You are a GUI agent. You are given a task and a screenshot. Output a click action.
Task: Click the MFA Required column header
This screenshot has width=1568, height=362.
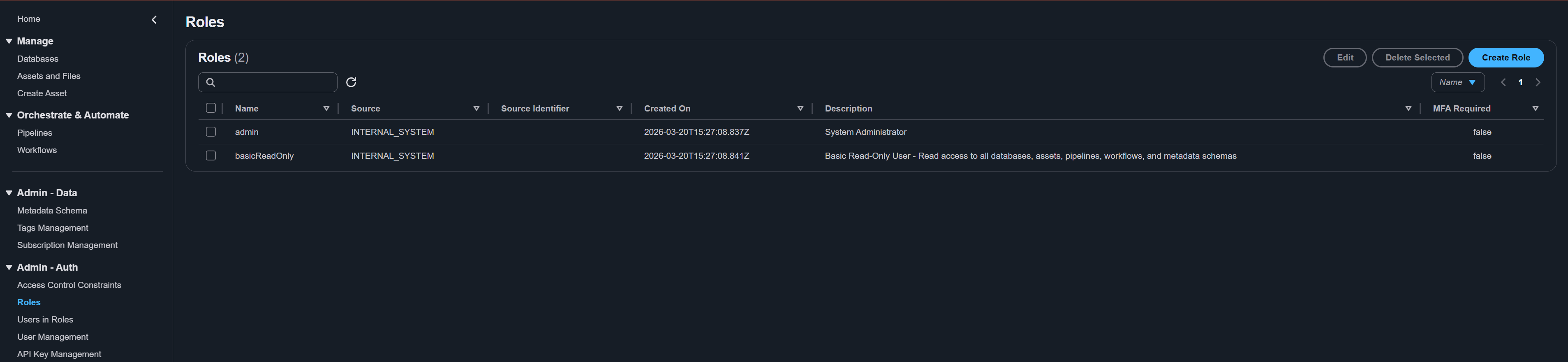[1462, 109]
